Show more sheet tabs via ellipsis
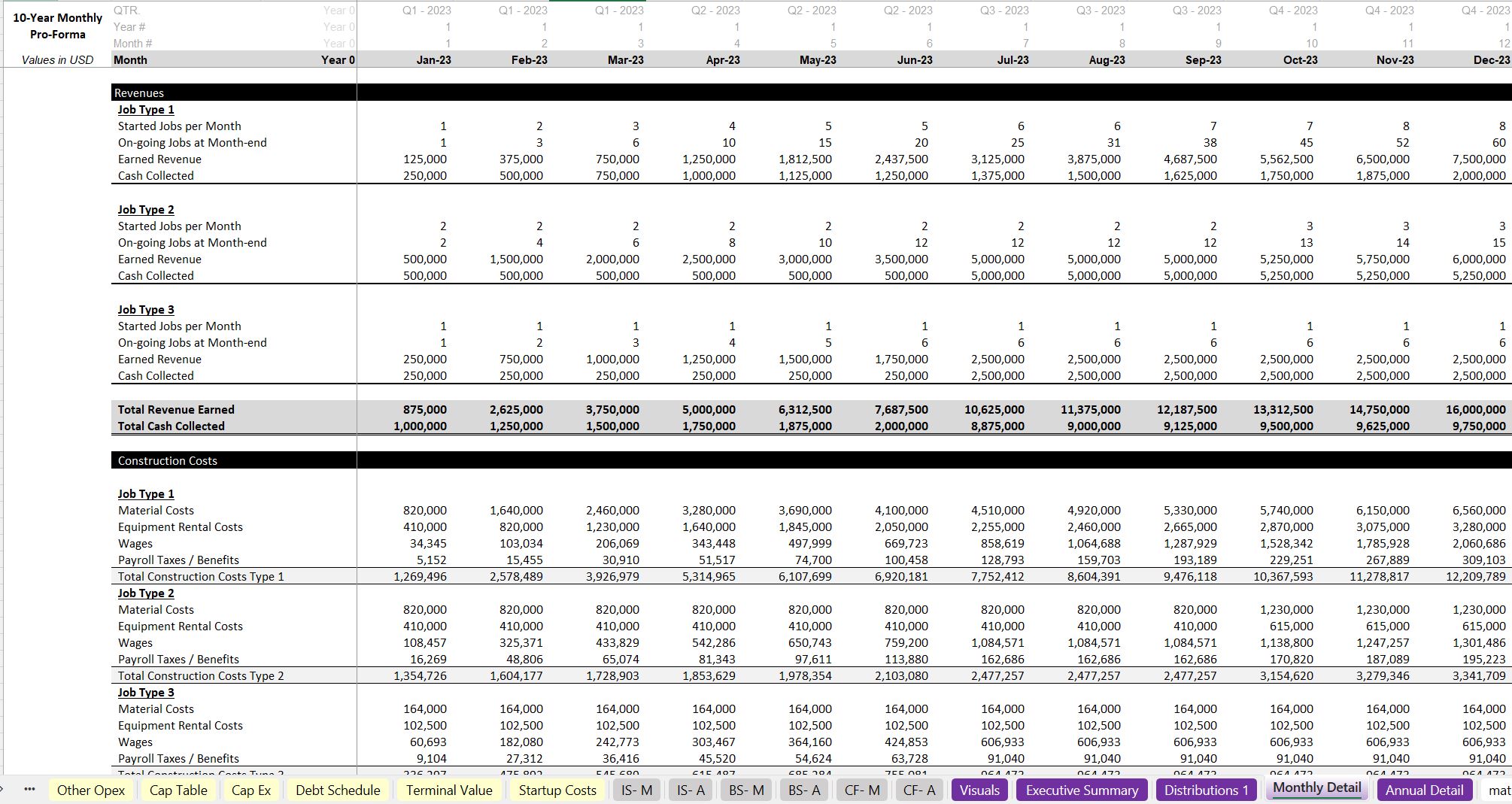1512x804 pixels. [29, 790]
